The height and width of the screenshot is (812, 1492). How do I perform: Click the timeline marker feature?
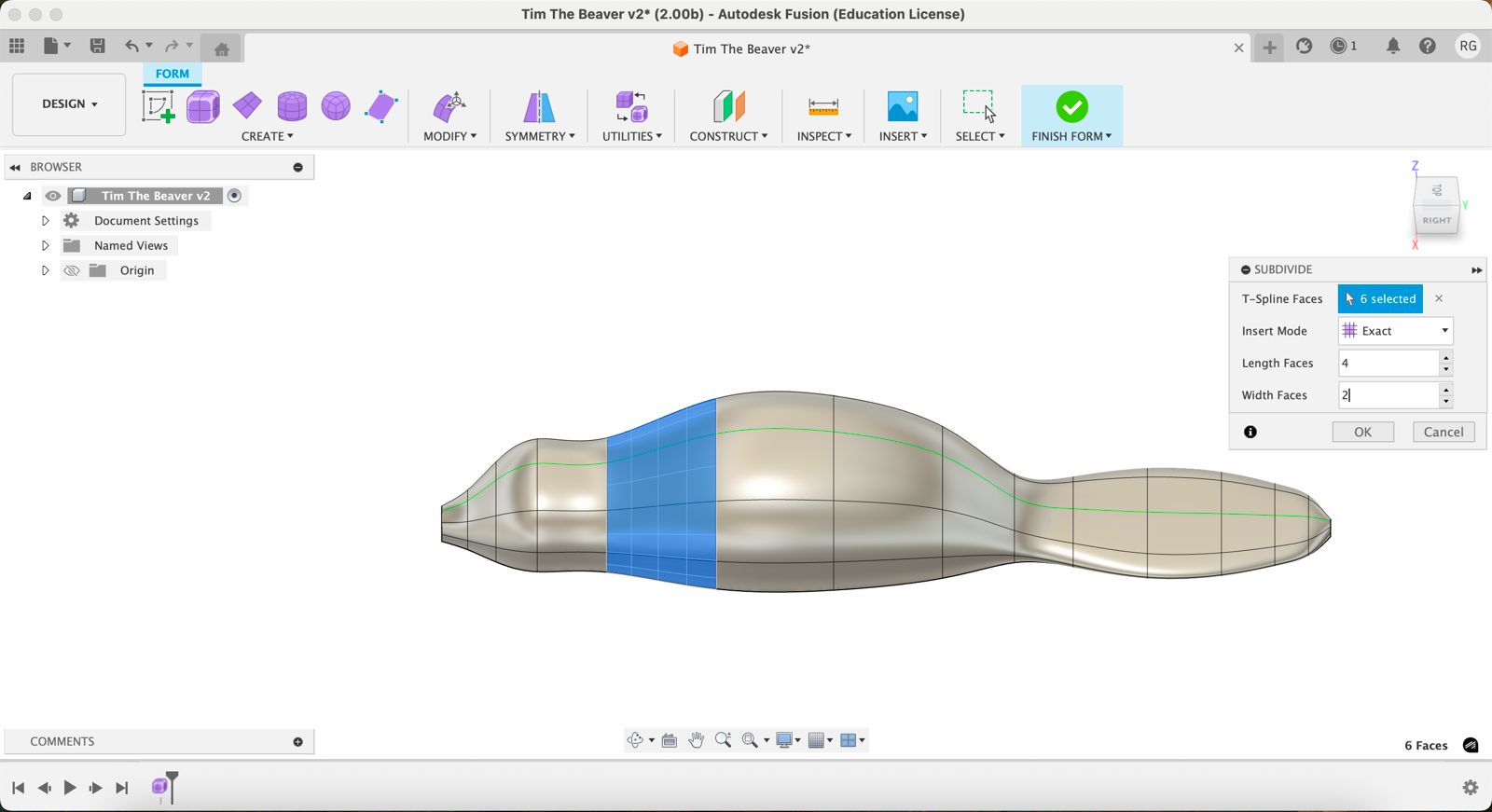pyautogui.click(x=160, y=787)
